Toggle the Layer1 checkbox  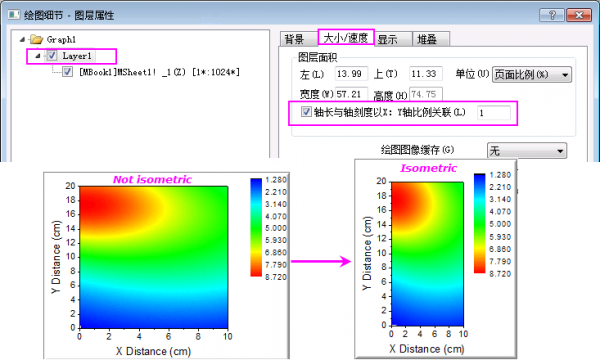[x=52, y=56]
